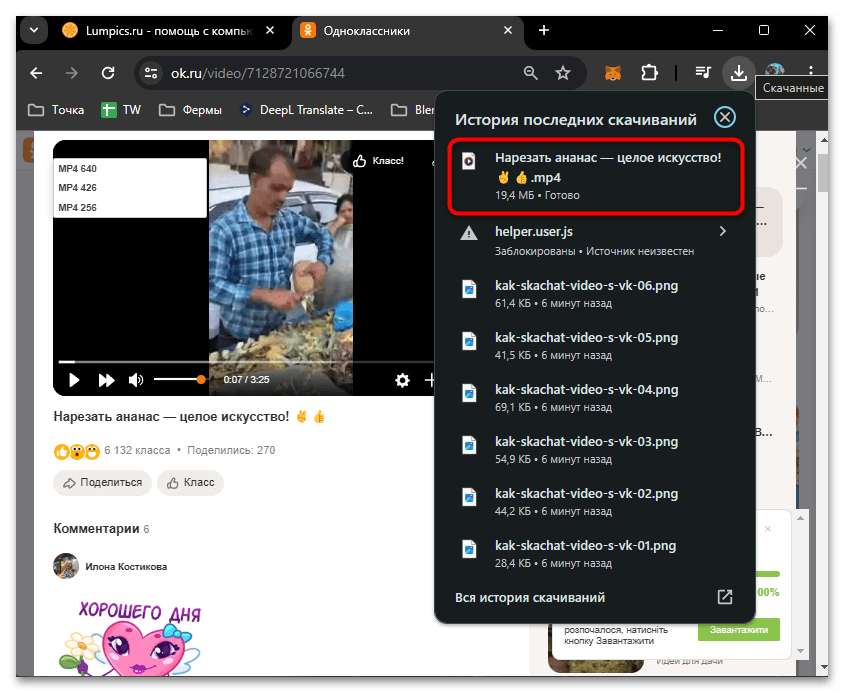
Task: Open the MetaMask extension
Action: point(613,72)
